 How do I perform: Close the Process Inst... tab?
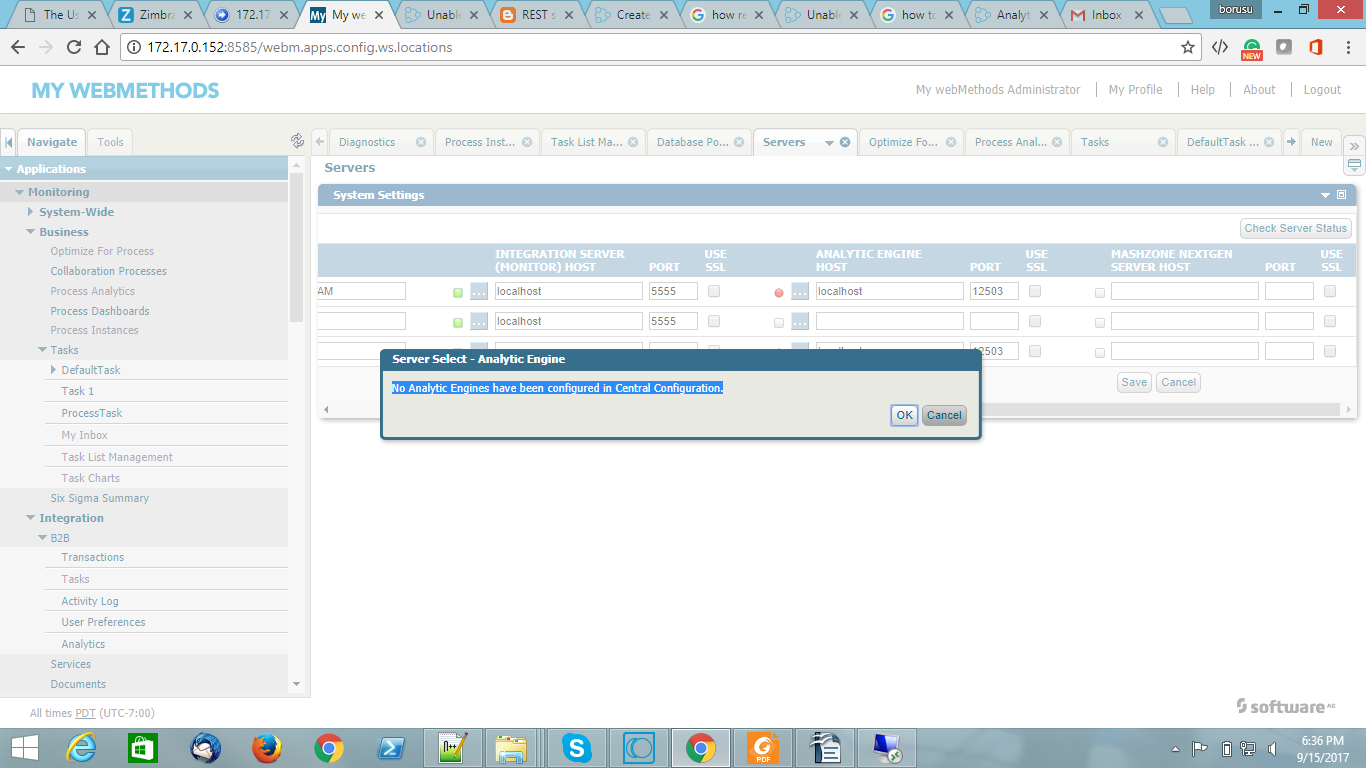pyautogui.click(x=527, y=142)
